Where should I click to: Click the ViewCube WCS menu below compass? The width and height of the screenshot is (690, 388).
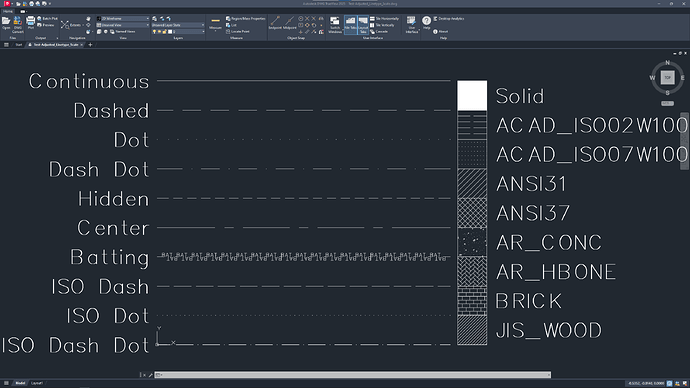click(668, 103)
